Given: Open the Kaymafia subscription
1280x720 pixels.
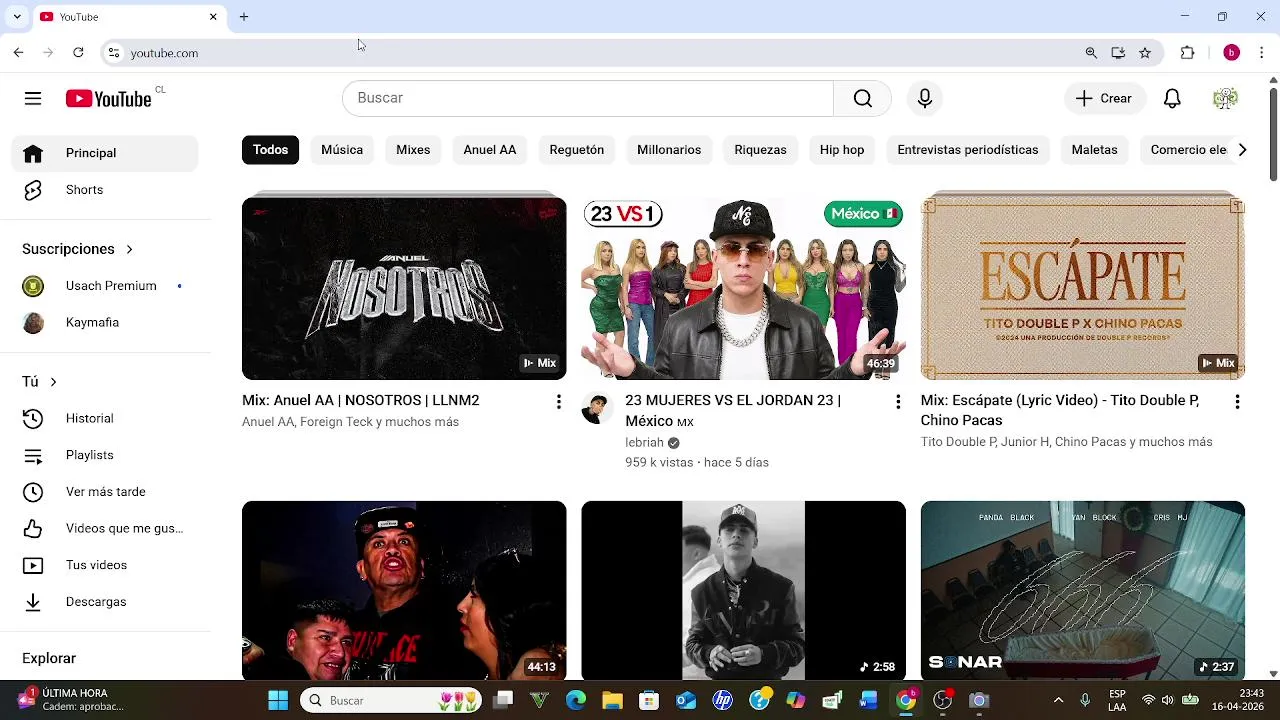Looking at the screenshot, I should [x=105, y=323].
